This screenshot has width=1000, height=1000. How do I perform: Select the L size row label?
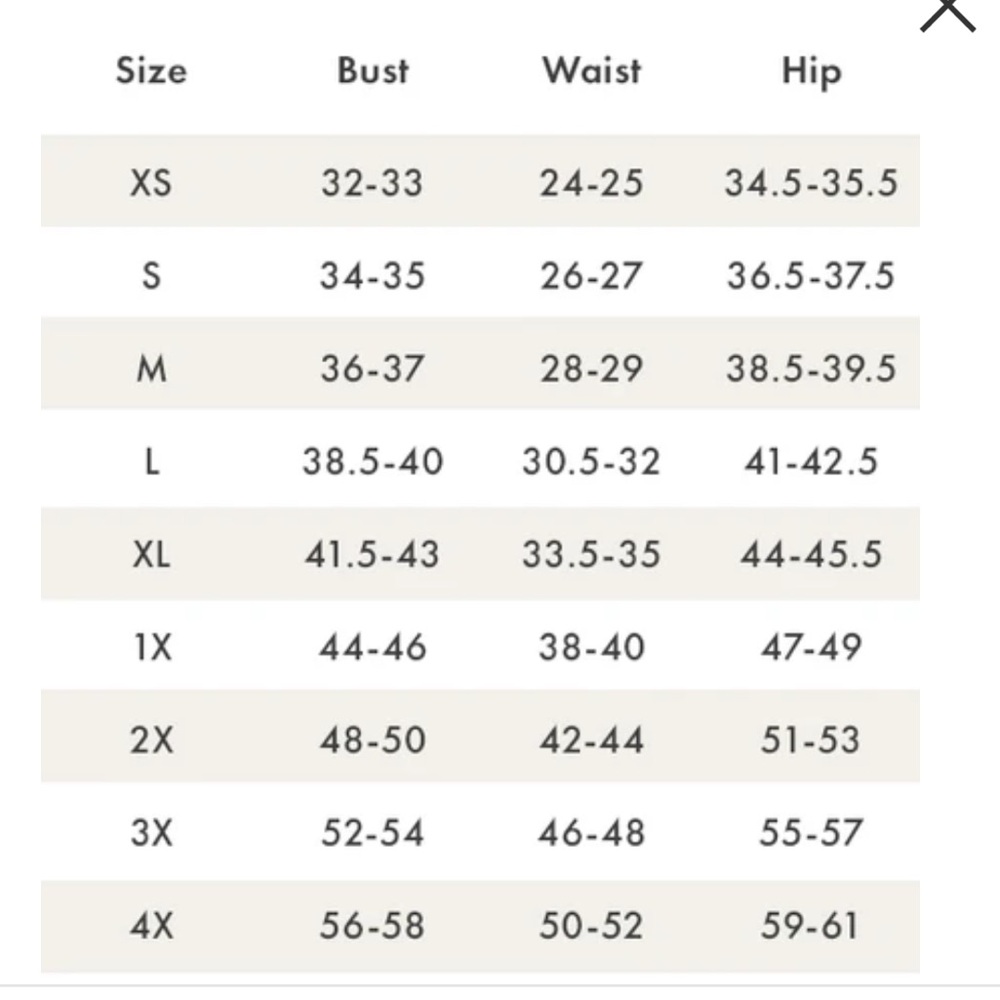tap(151, 462)
